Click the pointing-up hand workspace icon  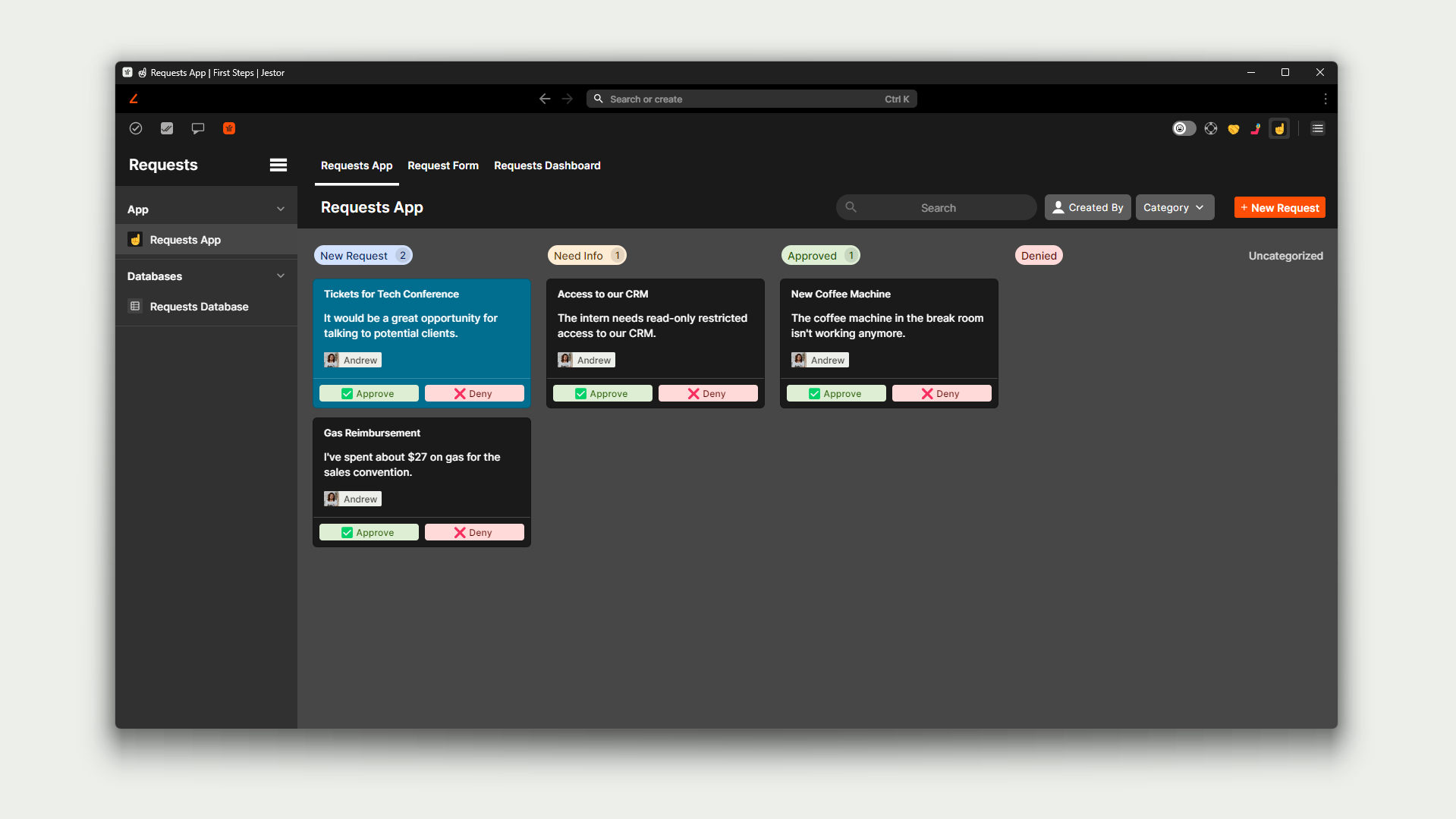1280,128
